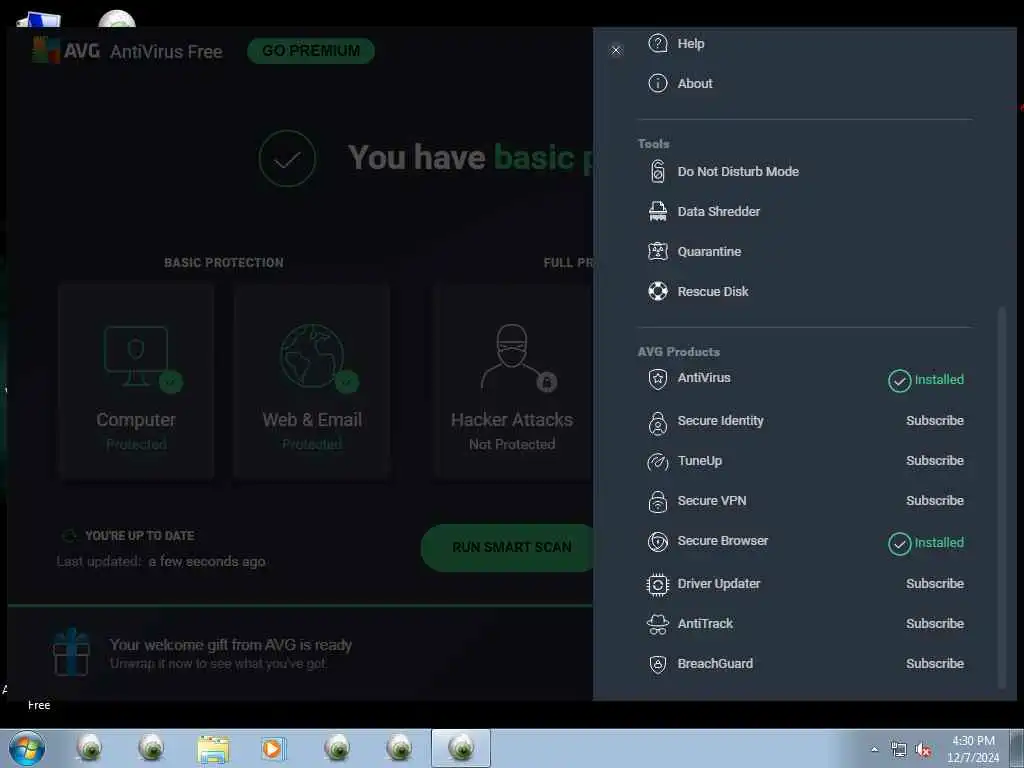This screenshot has height=768, width=1024.
Task: Click the Quarantine biohazard icon
Action: point(658,251)
